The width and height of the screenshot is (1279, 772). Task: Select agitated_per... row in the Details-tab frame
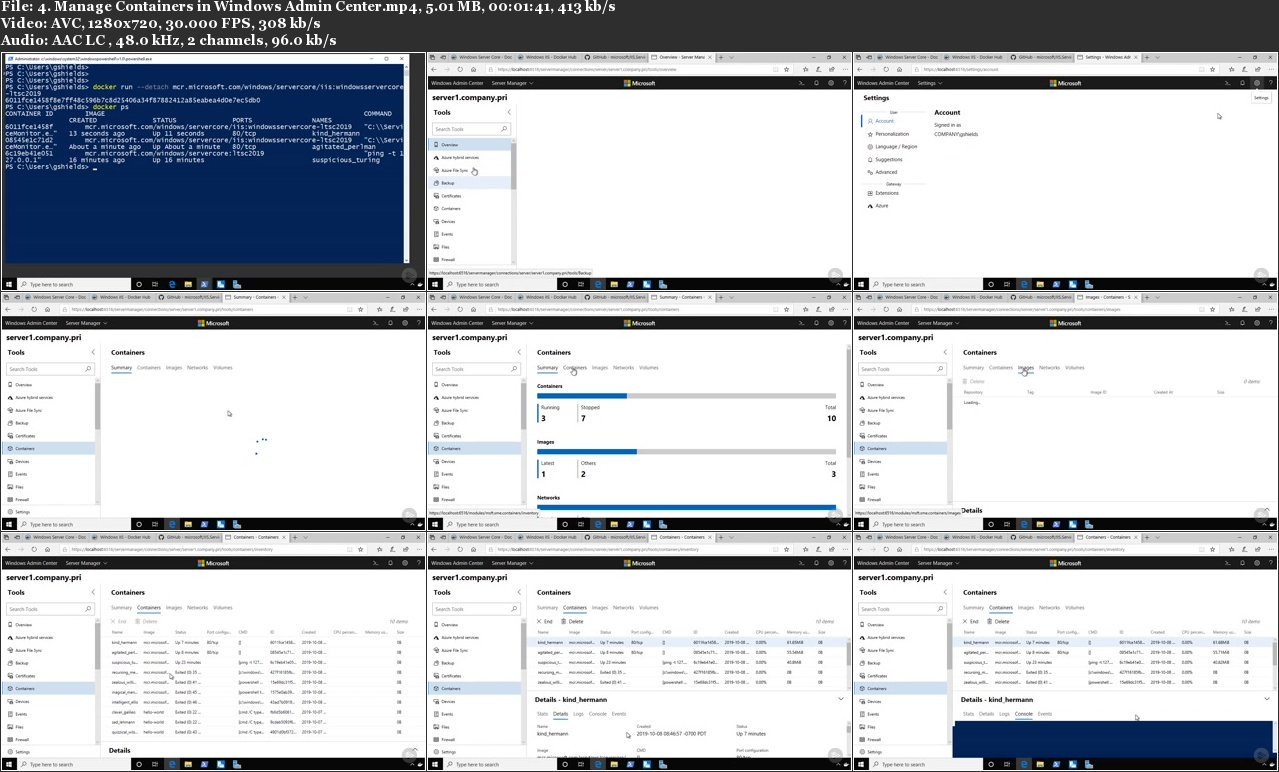tap(686, 652)
